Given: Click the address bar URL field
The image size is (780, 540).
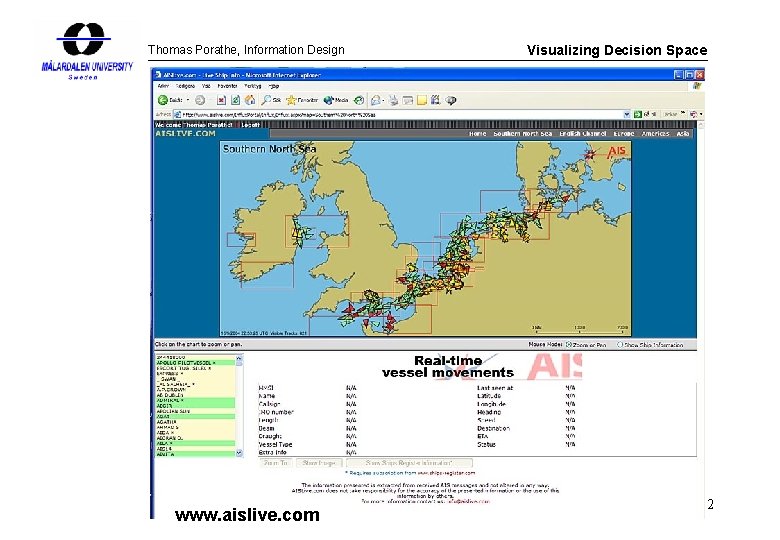Looking at the screenshot, I should (x=402, y=114).
